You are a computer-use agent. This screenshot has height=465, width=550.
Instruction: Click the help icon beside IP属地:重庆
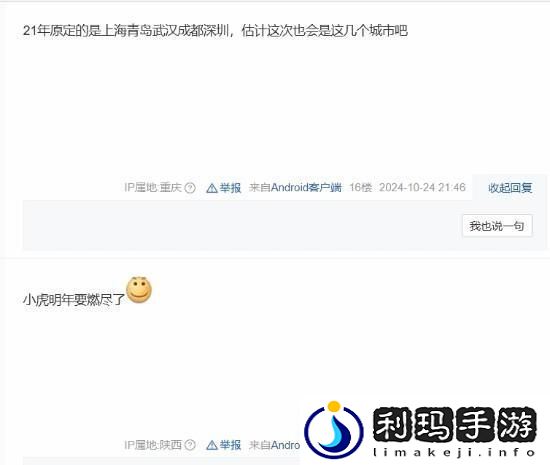click(190, 188)
